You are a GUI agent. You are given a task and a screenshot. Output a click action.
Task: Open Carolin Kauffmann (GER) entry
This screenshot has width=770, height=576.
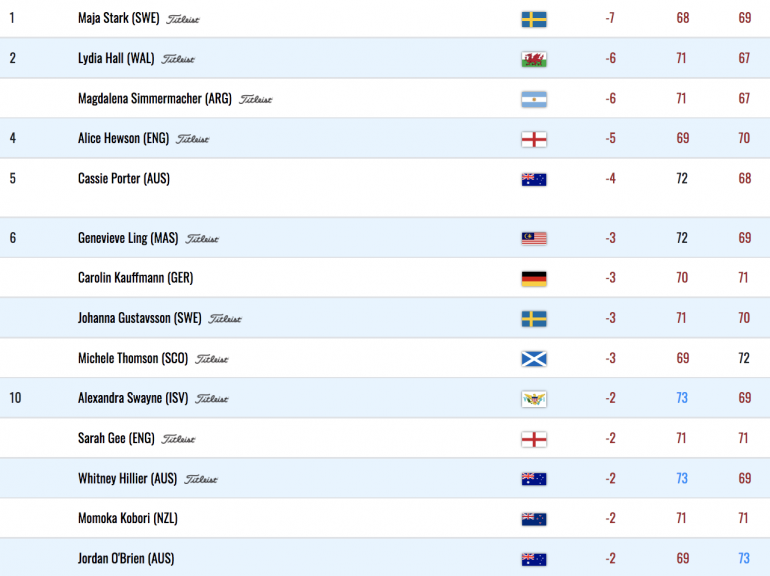[136, 278]
